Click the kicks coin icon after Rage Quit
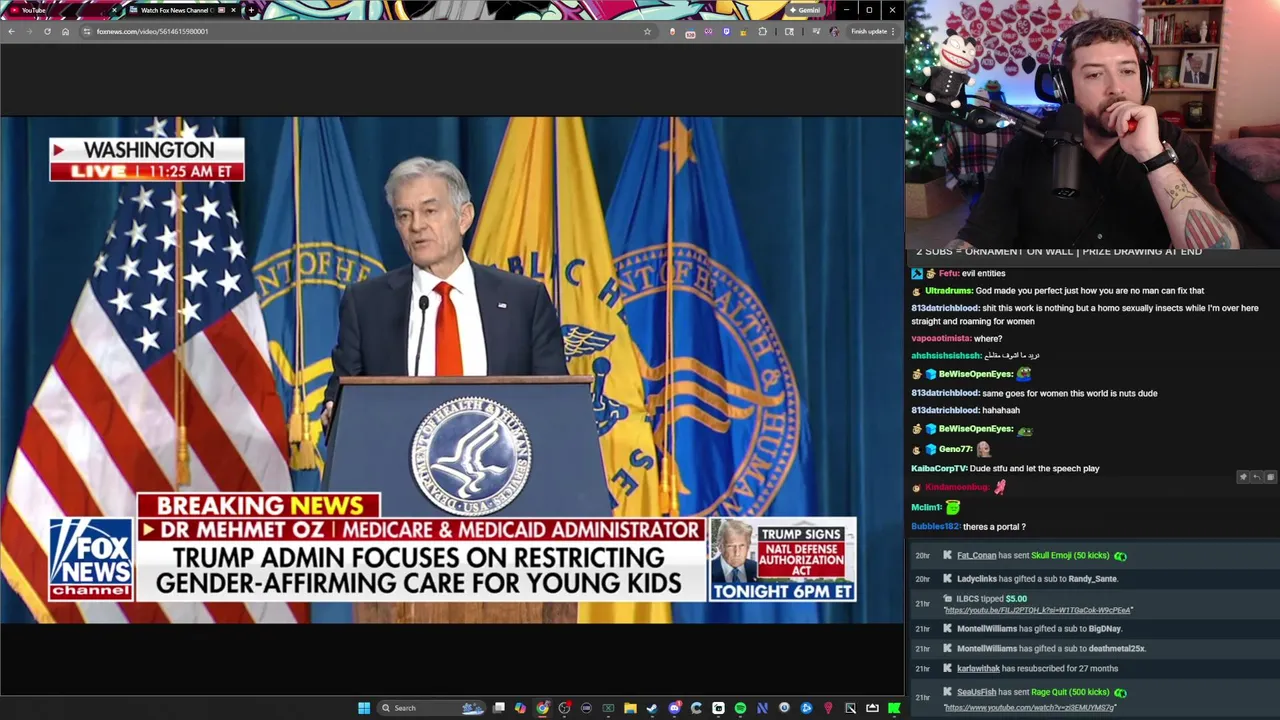The width and height of the screenshot is (1280, 720). (x=1120, y=692)
